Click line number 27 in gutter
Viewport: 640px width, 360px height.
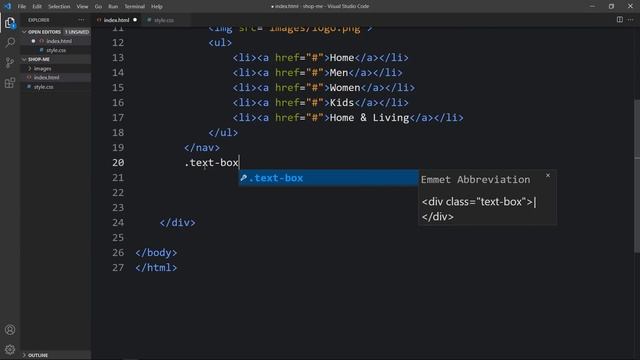point(118,267)
